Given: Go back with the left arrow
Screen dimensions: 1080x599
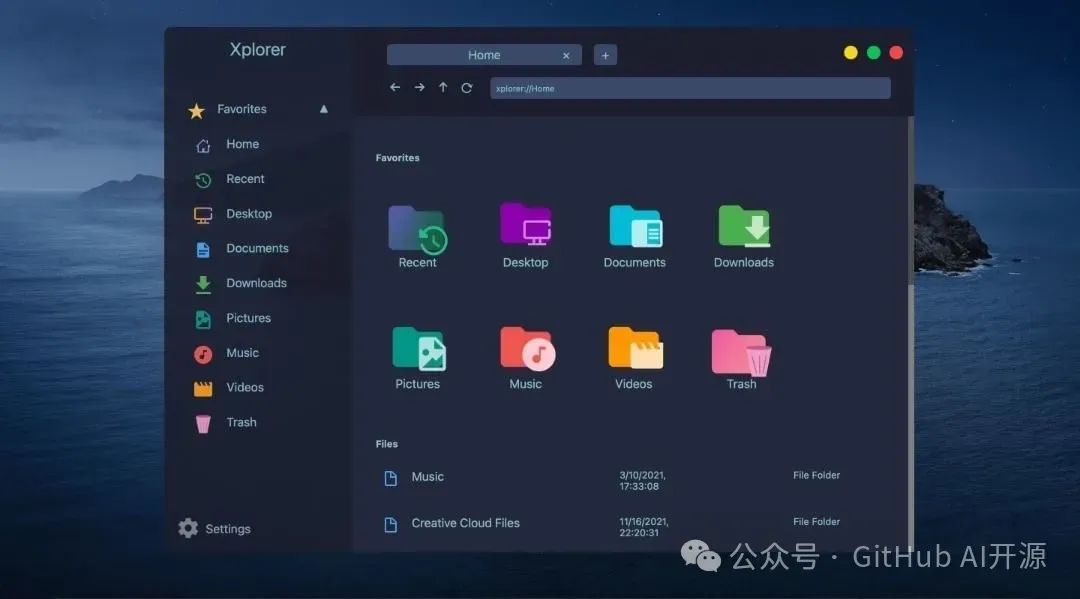Looking at the screenshot, I should click(395, 87).
